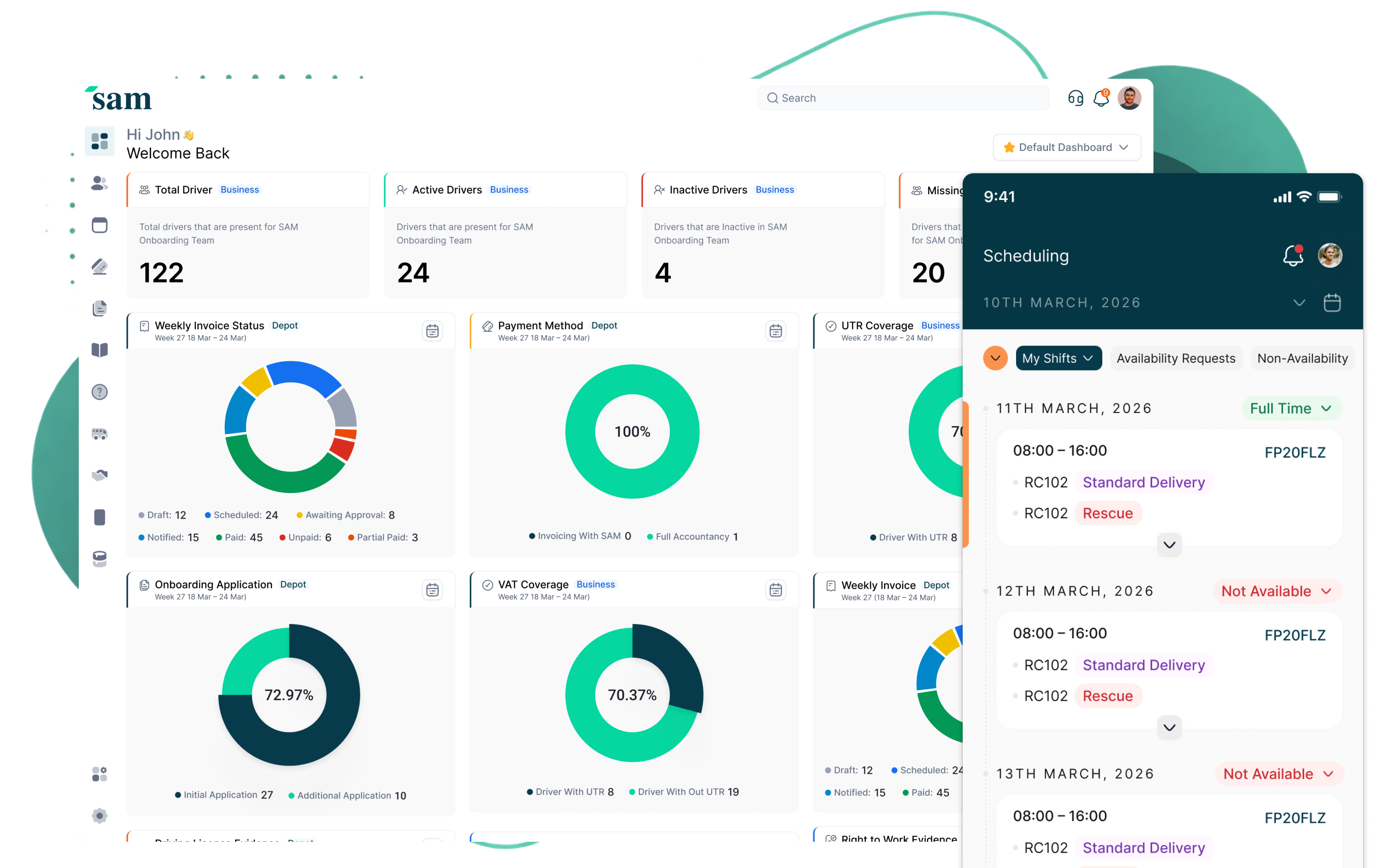Screen dimensions: 1388x868
Task: Open calendar picker on Onboarding Application card
Action: 432,590
